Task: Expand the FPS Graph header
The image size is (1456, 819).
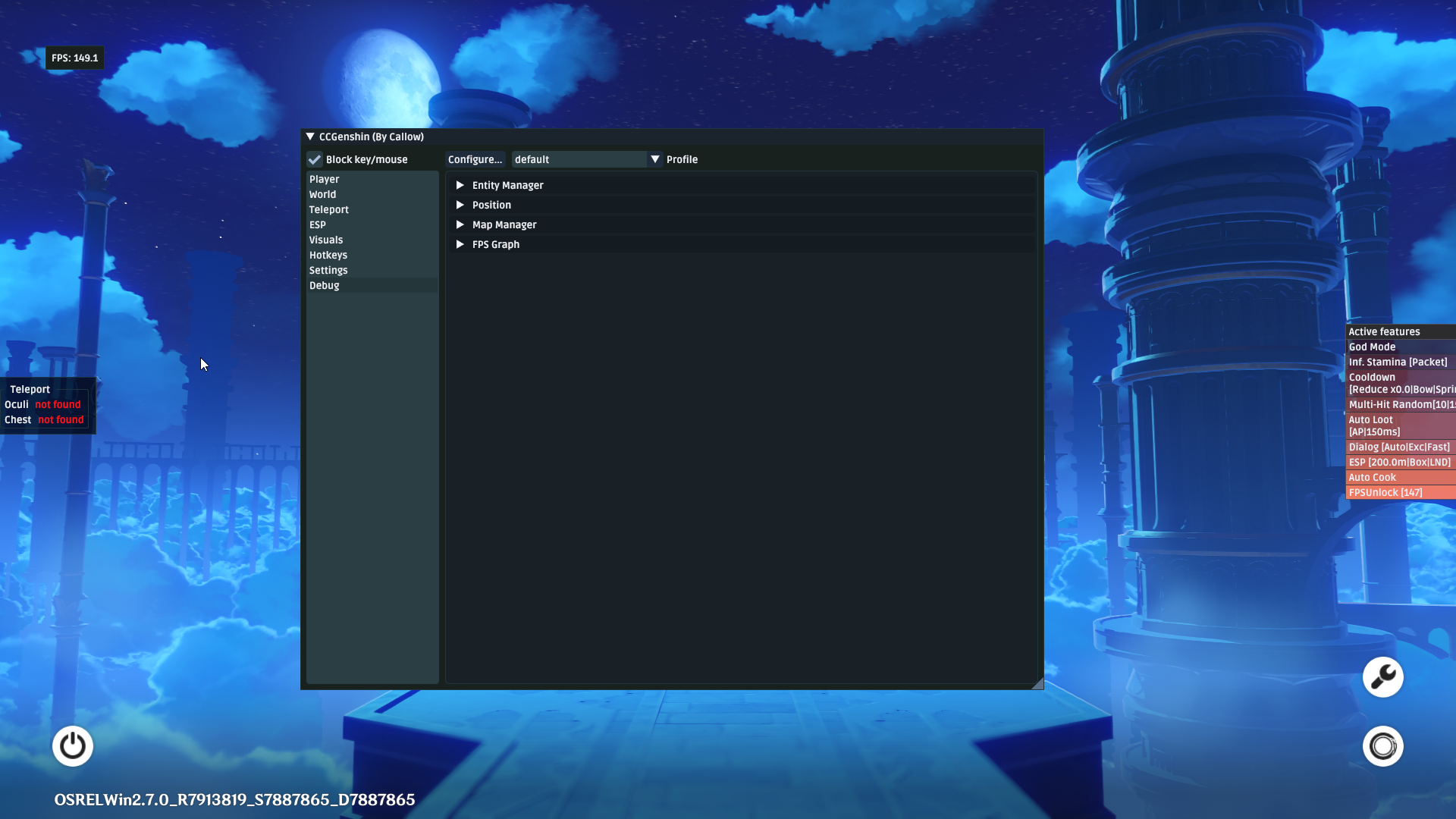Action: pyautogui.click(x=742, y=244)
